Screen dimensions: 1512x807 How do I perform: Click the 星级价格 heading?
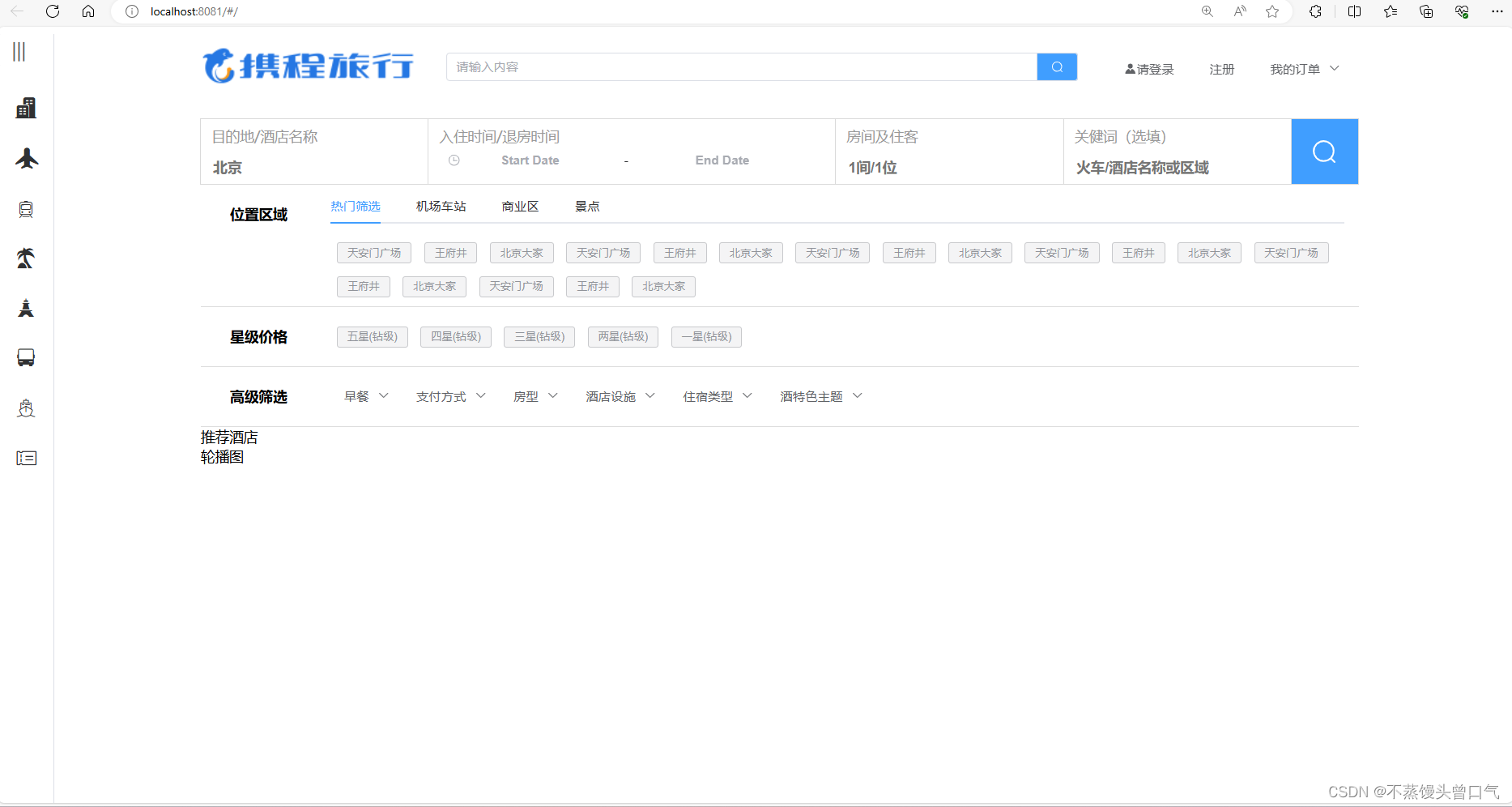click(258, 337)
